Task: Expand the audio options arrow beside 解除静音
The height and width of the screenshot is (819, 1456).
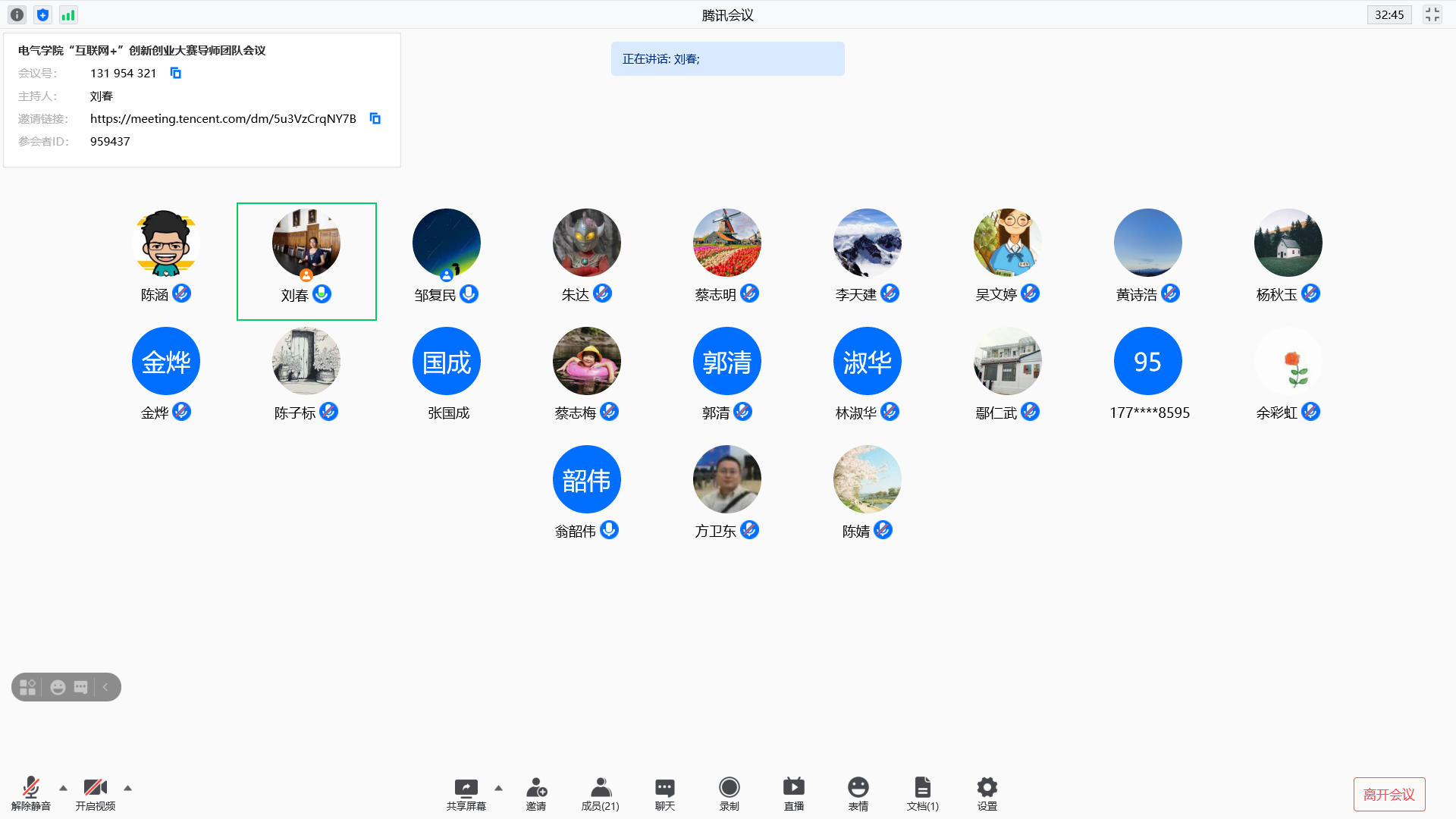Action: coord(63,788)
